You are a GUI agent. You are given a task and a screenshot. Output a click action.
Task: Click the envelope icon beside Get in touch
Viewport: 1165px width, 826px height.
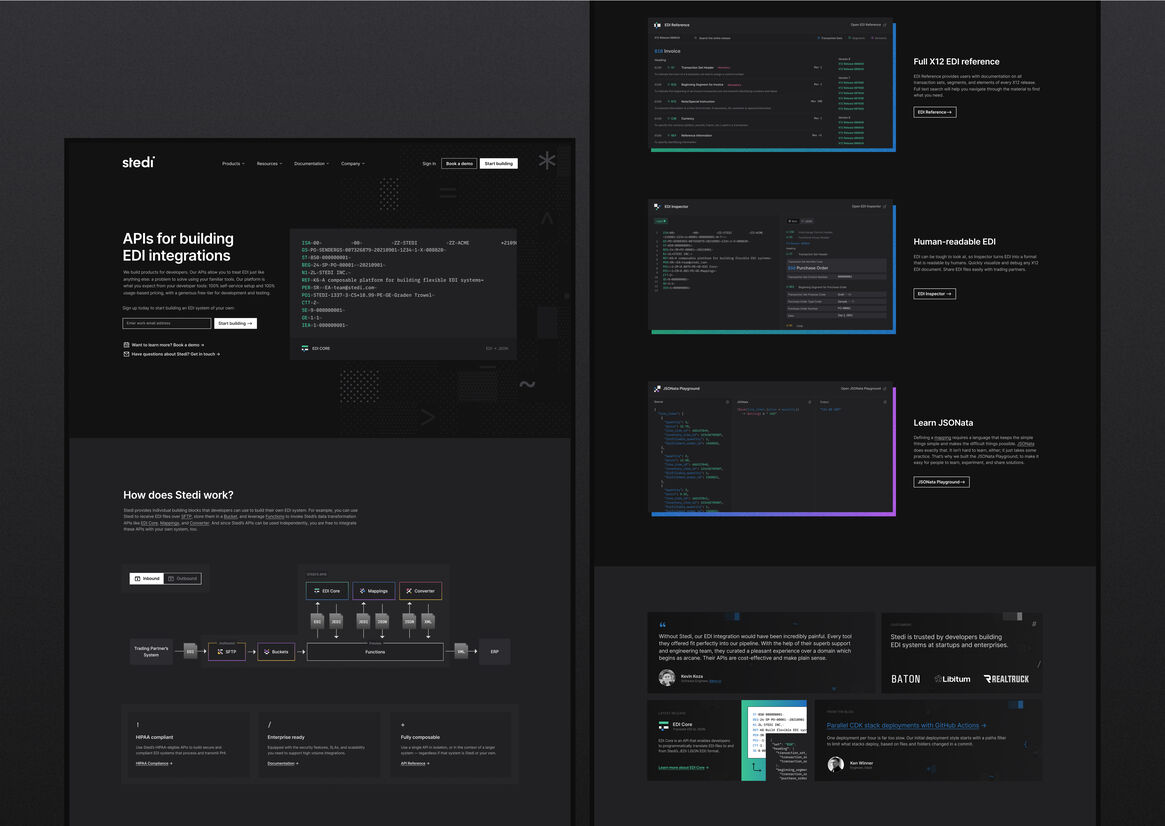(126, 354)
